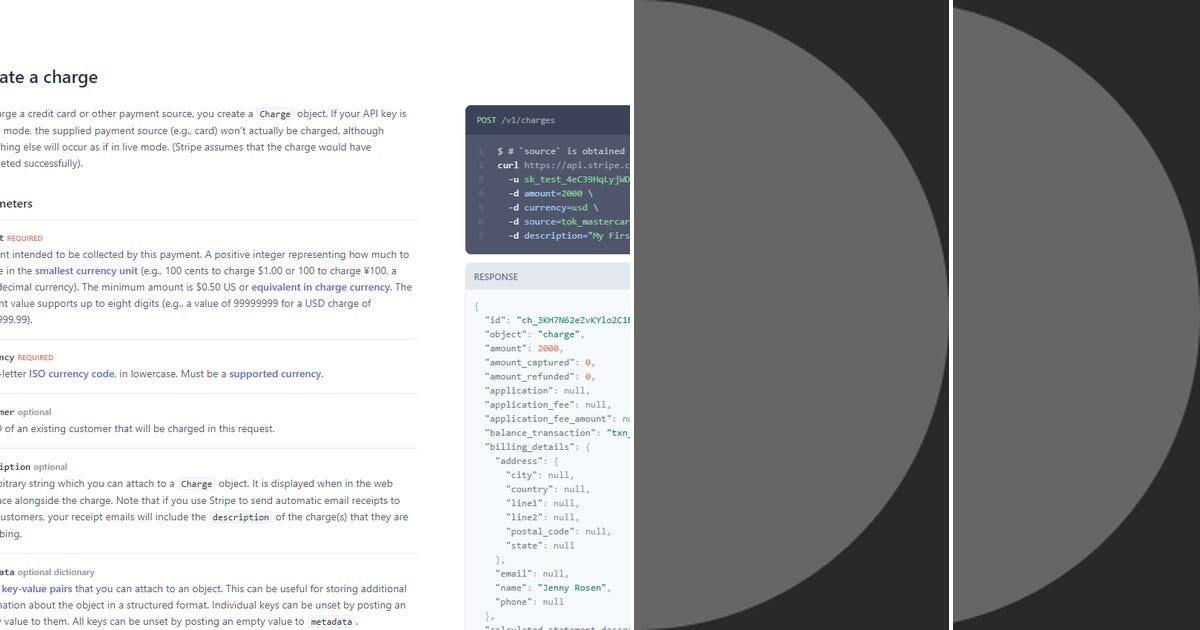Click the description code token in the docs

[x=241, y=517]
